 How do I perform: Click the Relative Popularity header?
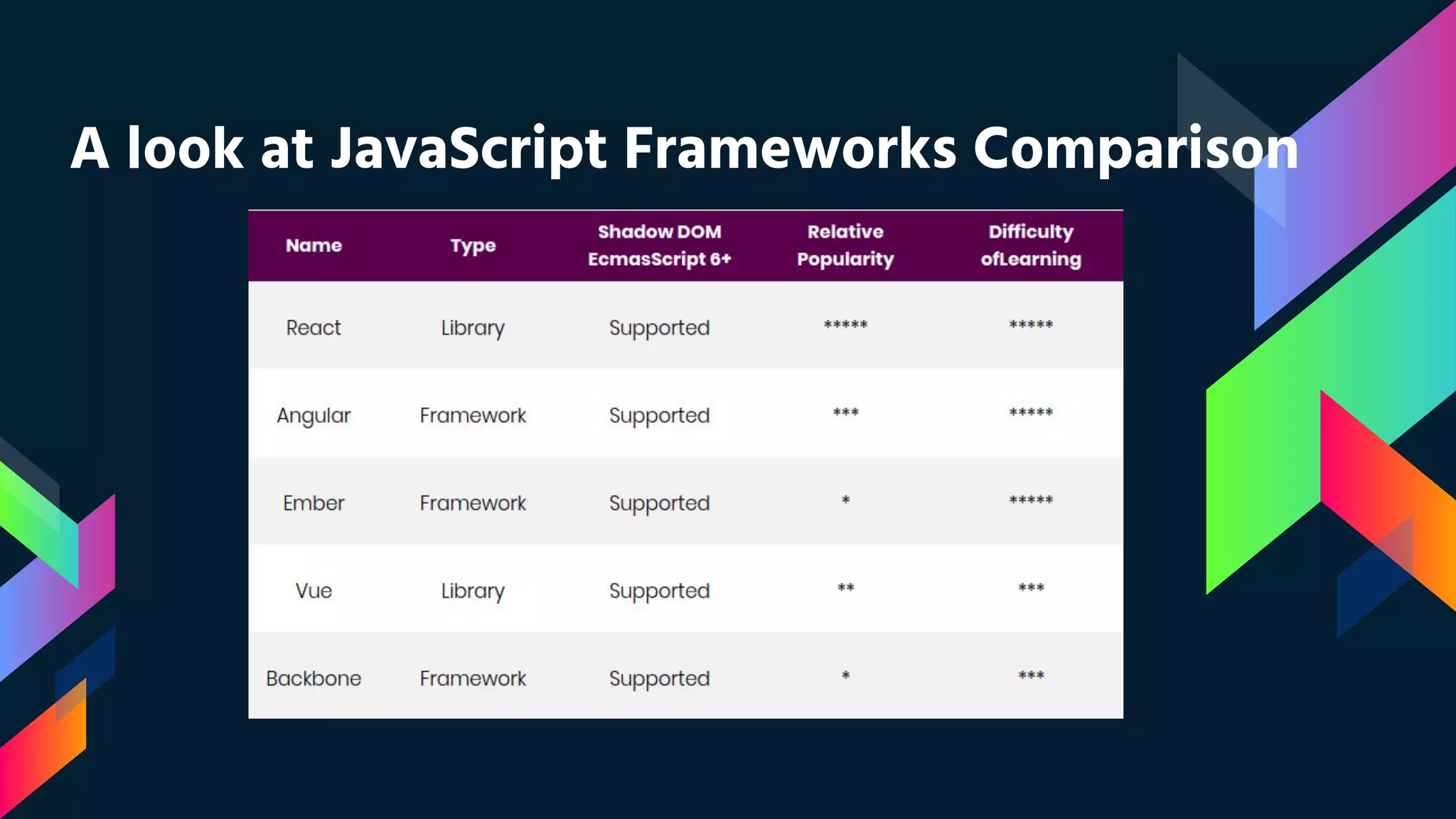[845, 245]
